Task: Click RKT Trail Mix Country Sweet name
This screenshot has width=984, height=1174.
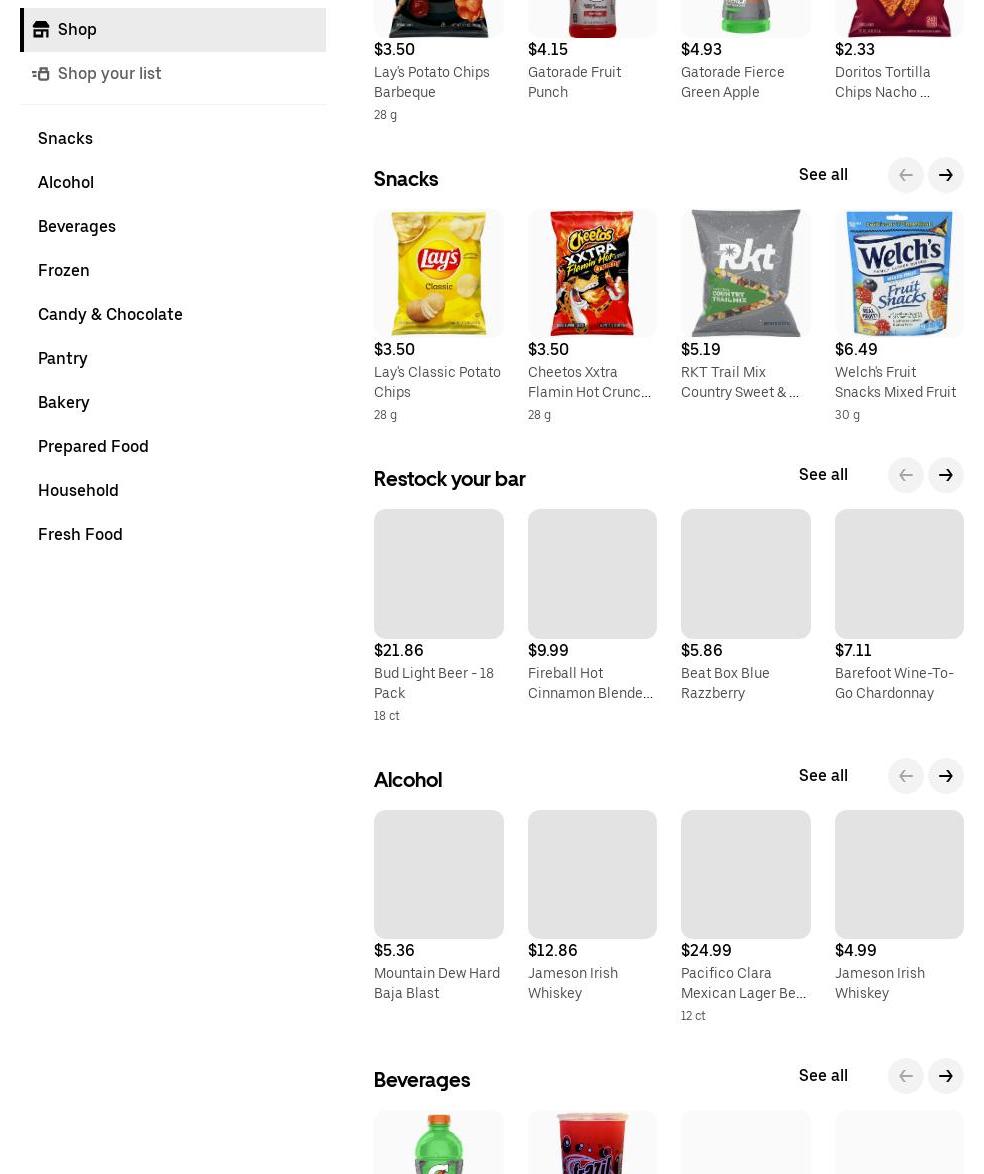Action: click(740, 382)
